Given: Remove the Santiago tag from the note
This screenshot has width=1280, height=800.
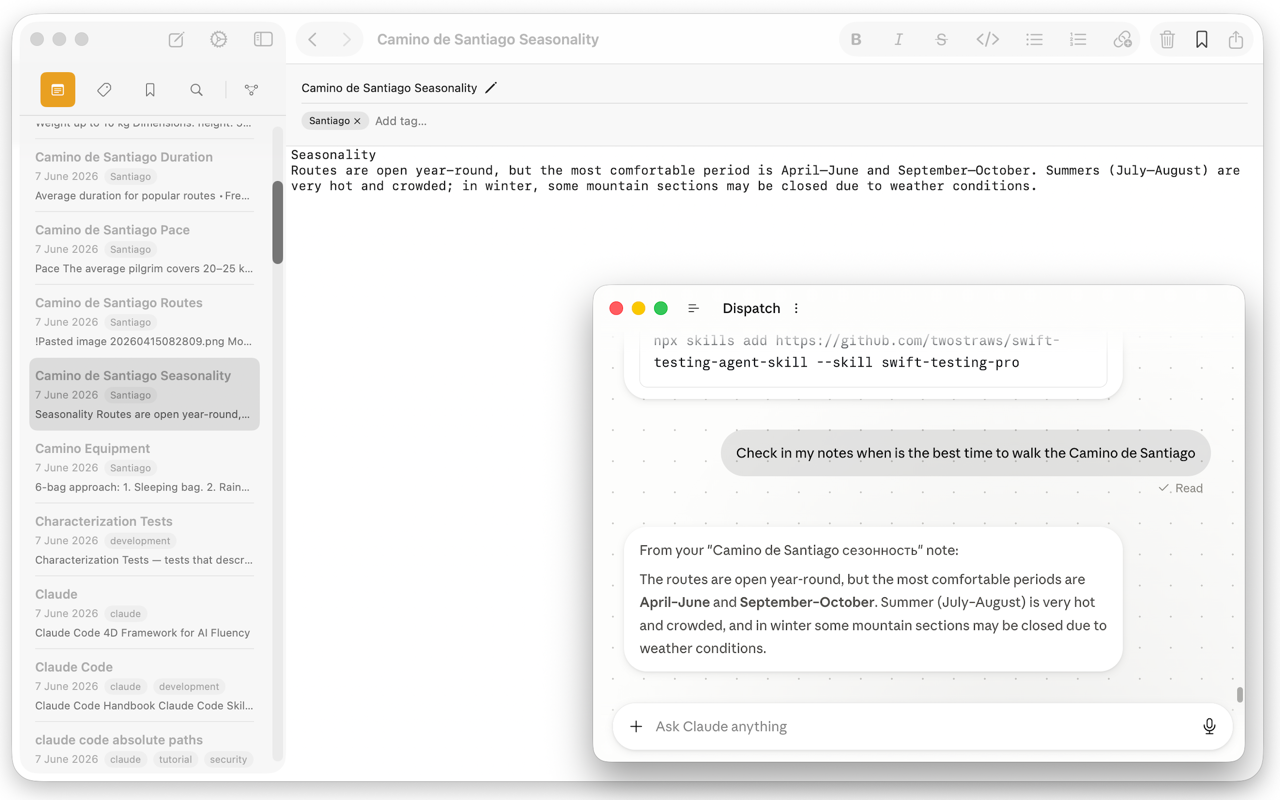Looking at the screenshot, I should [357, 121].
